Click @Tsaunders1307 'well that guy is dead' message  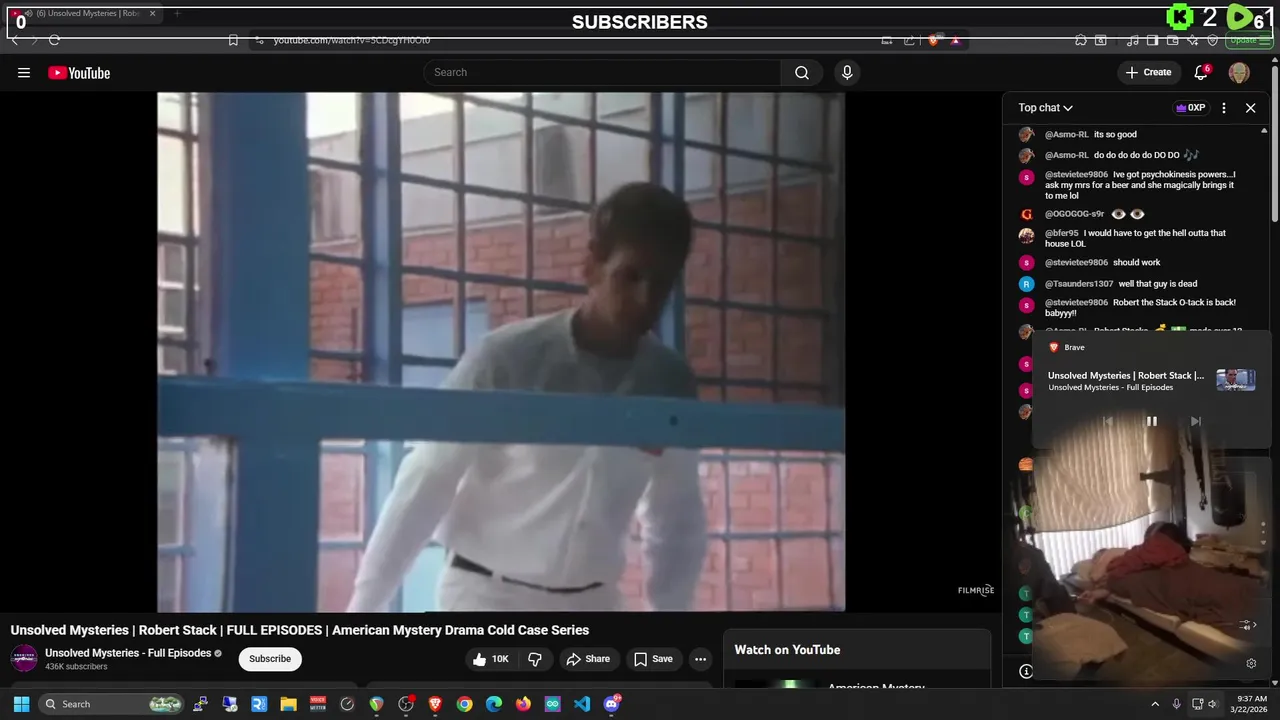coord(1121,284)
